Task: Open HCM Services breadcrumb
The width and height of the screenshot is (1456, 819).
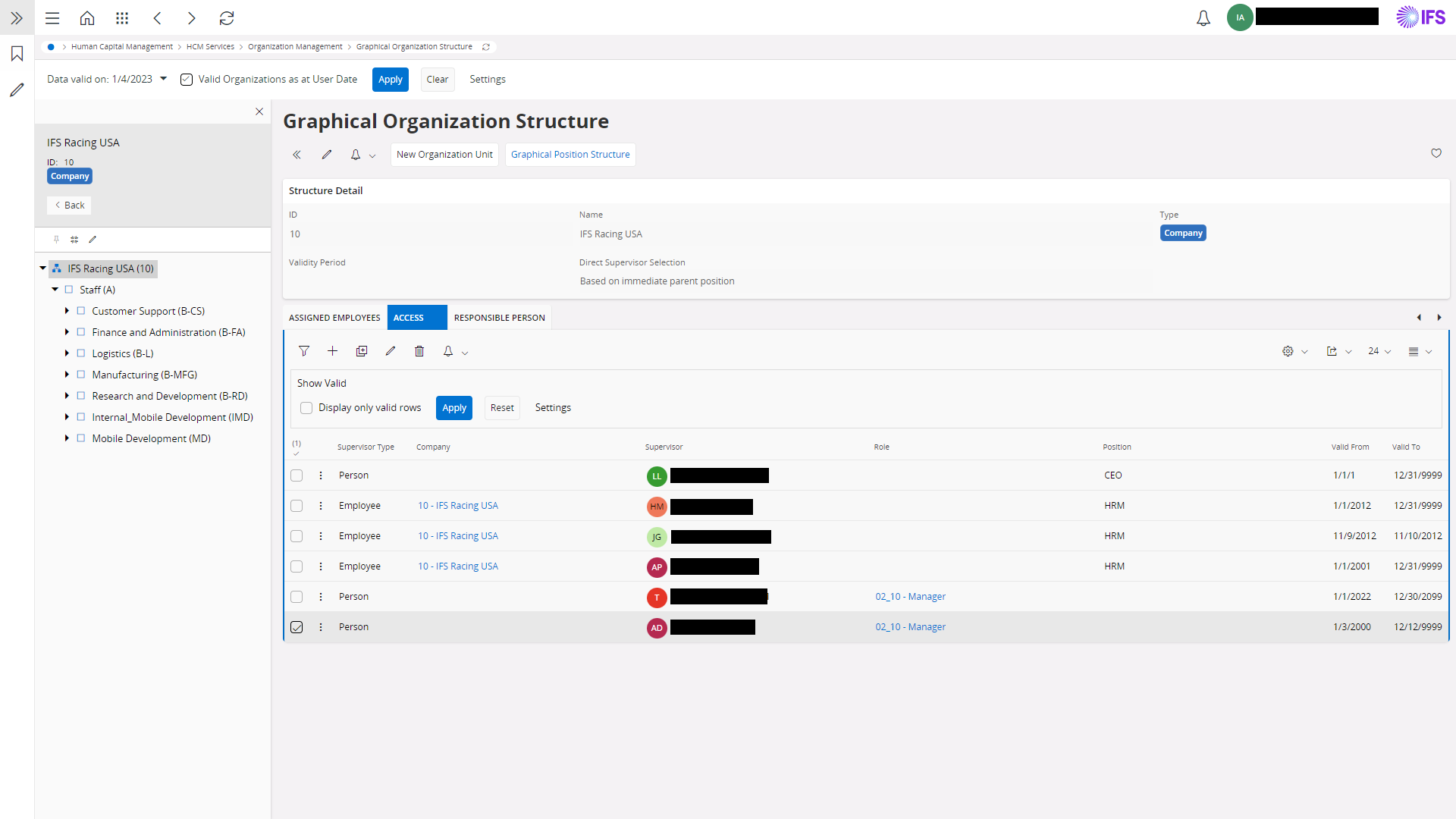Action: (210, 47)
